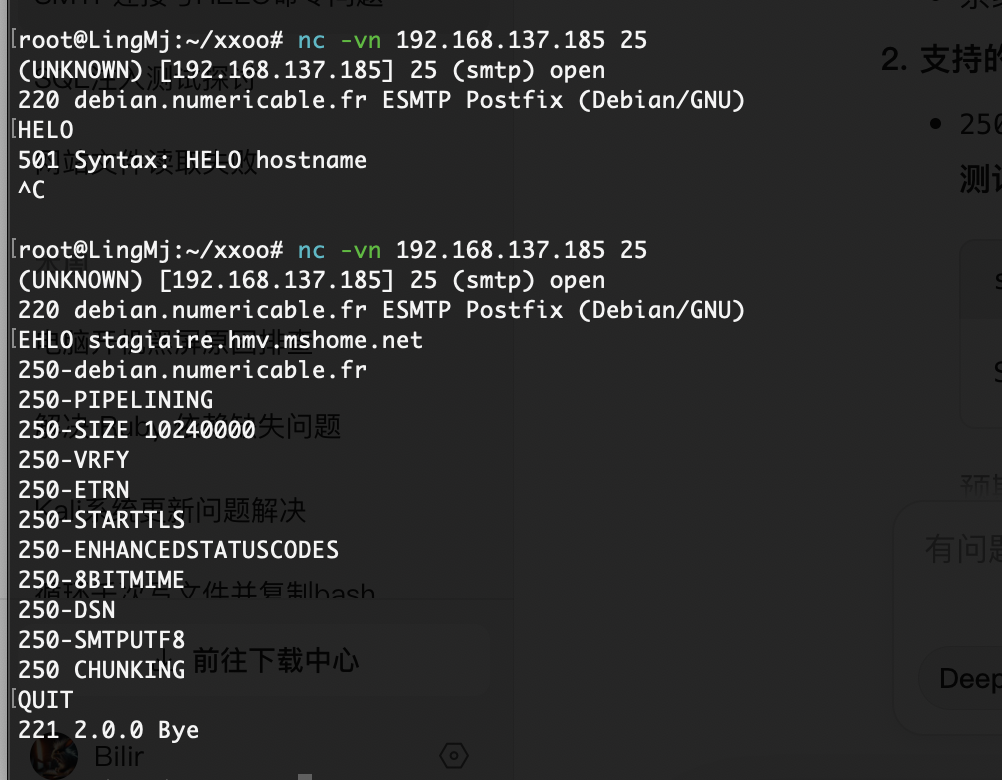Open the 前往下载中心 download center link
The height and width of the screenshot is (780, 1002).
[275, 660]
